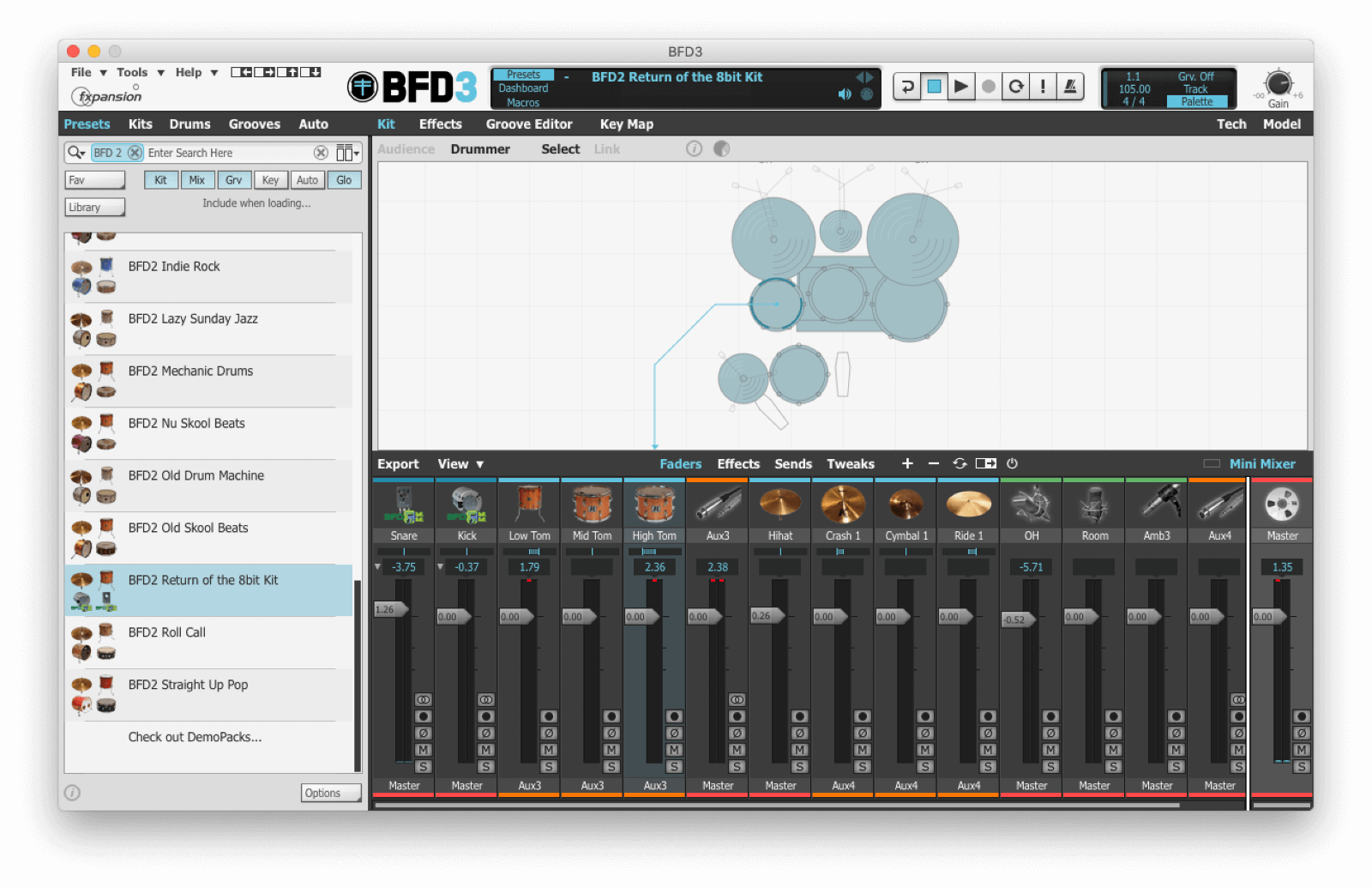Image resolution: width=1372 pixels, height=888 pixels.
Task: Mute the Low Tom channel
Action: [x=549, y=750]
